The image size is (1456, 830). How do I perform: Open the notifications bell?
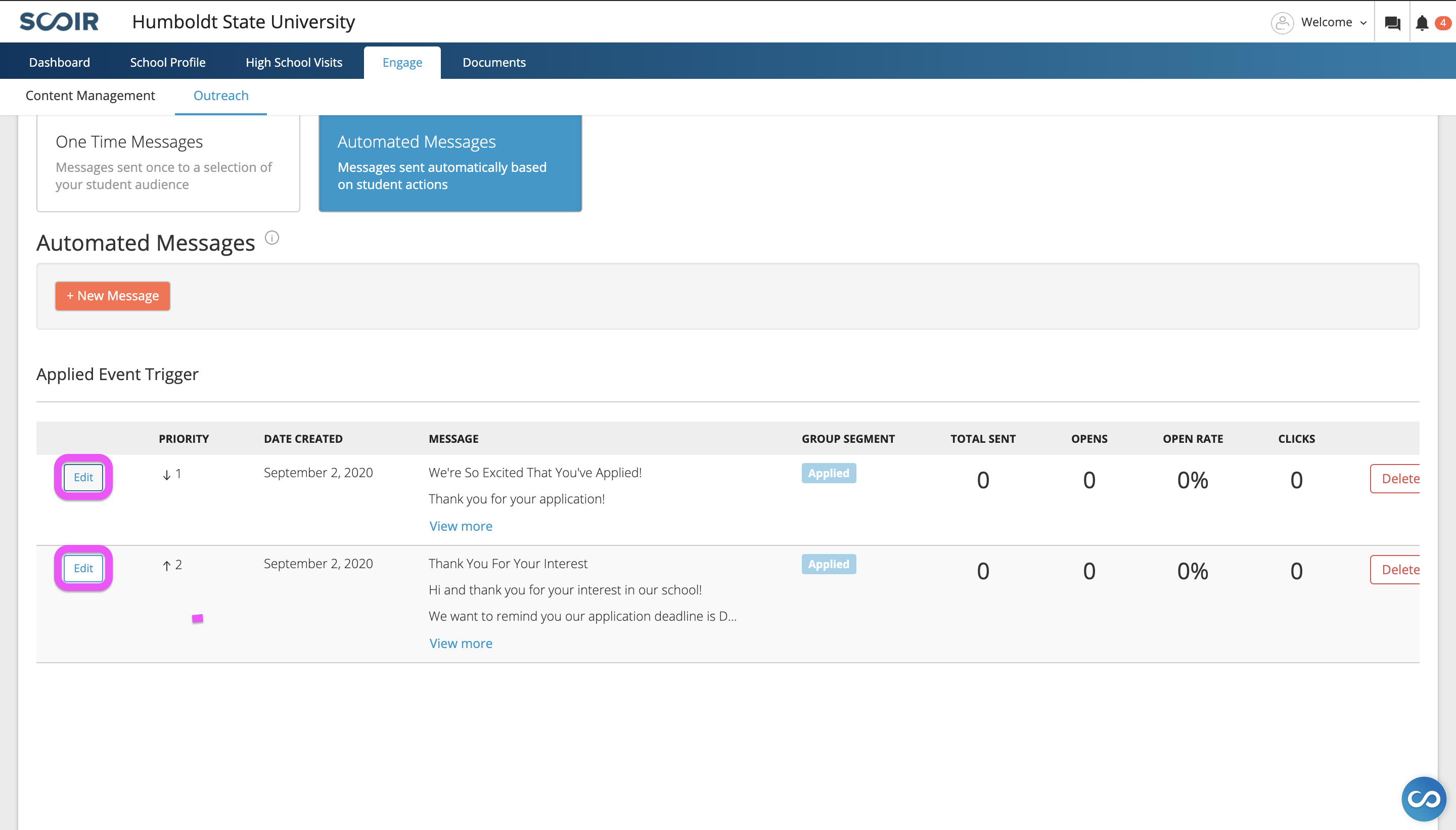click(1422, 23)
